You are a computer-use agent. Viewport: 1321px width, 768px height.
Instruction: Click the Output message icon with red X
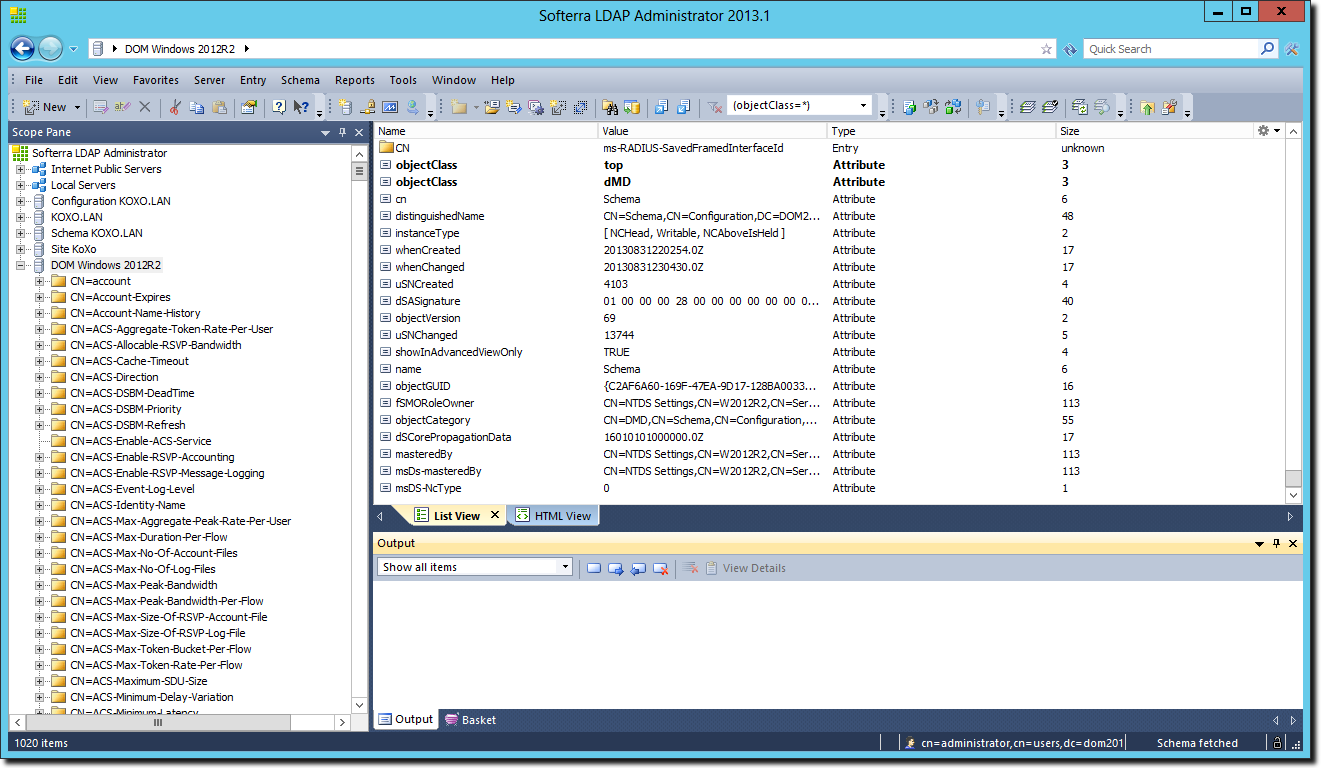pyautogui.click(x=661, y=568)
